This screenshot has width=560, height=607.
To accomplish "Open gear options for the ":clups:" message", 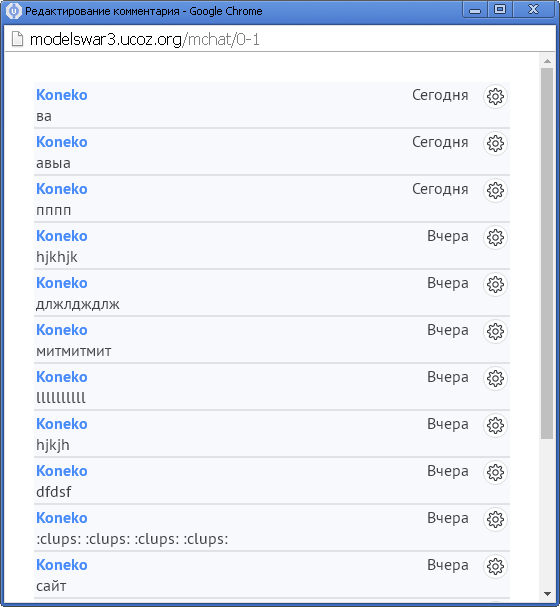I will pos(495,519).
